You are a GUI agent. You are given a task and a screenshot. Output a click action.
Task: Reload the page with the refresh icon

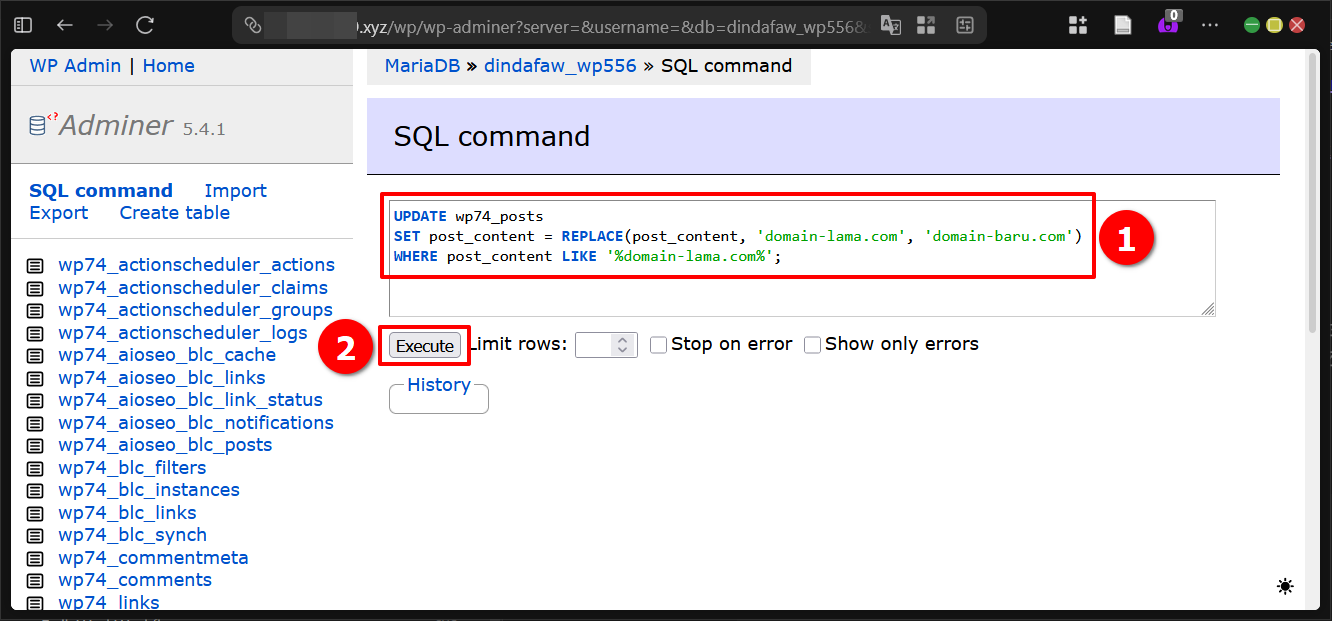point(145,25)
